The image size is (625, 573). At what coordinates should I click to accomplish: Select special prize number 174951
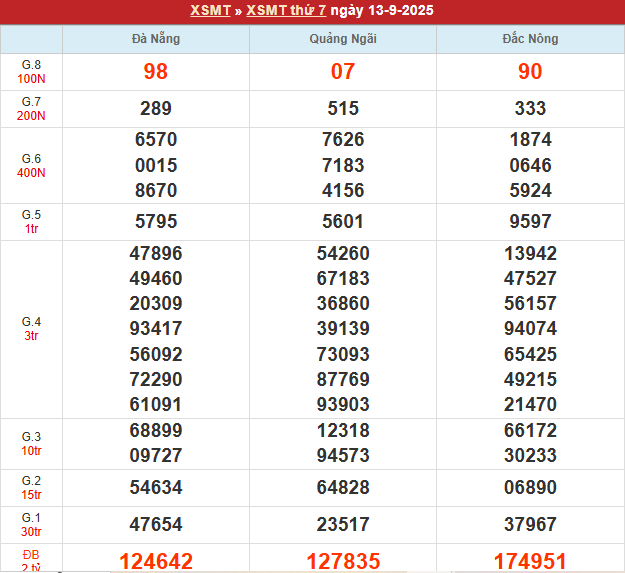click(x=530, y=561)
